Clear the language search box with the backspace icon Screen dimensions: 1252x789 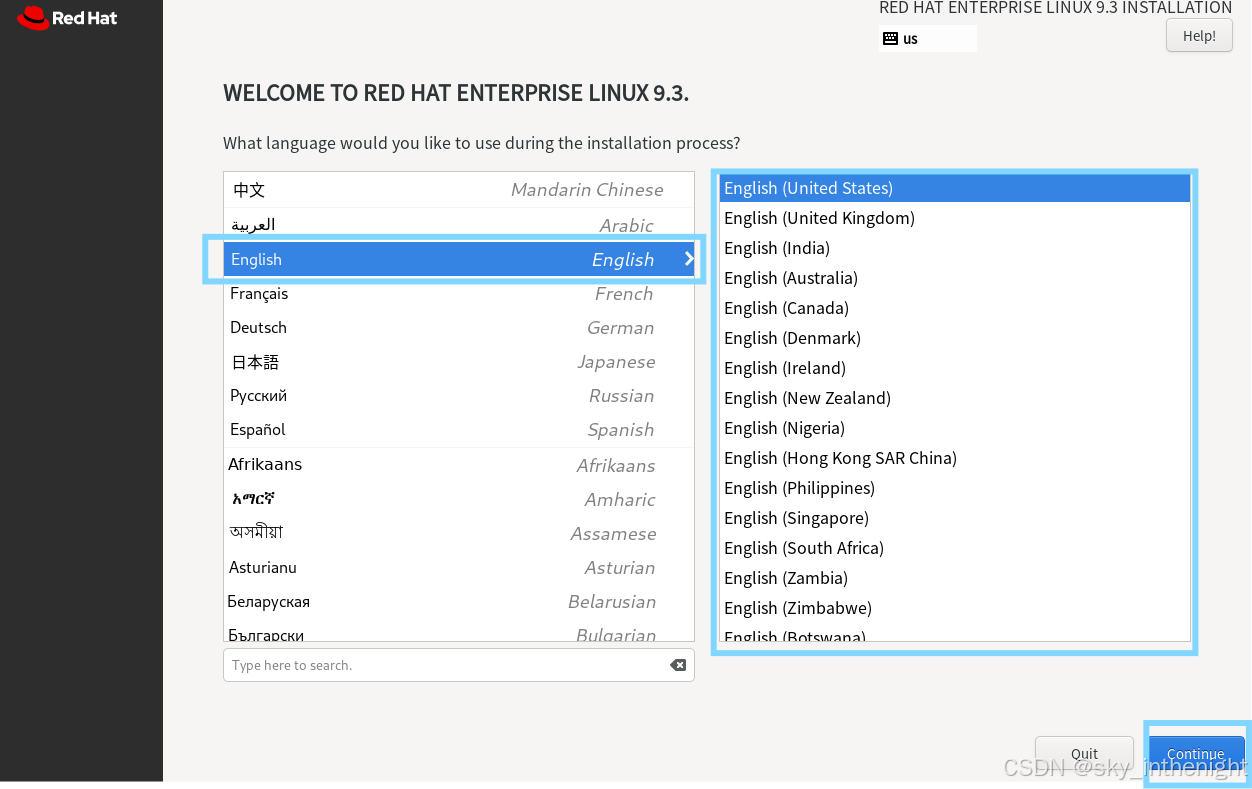[678, 665]
